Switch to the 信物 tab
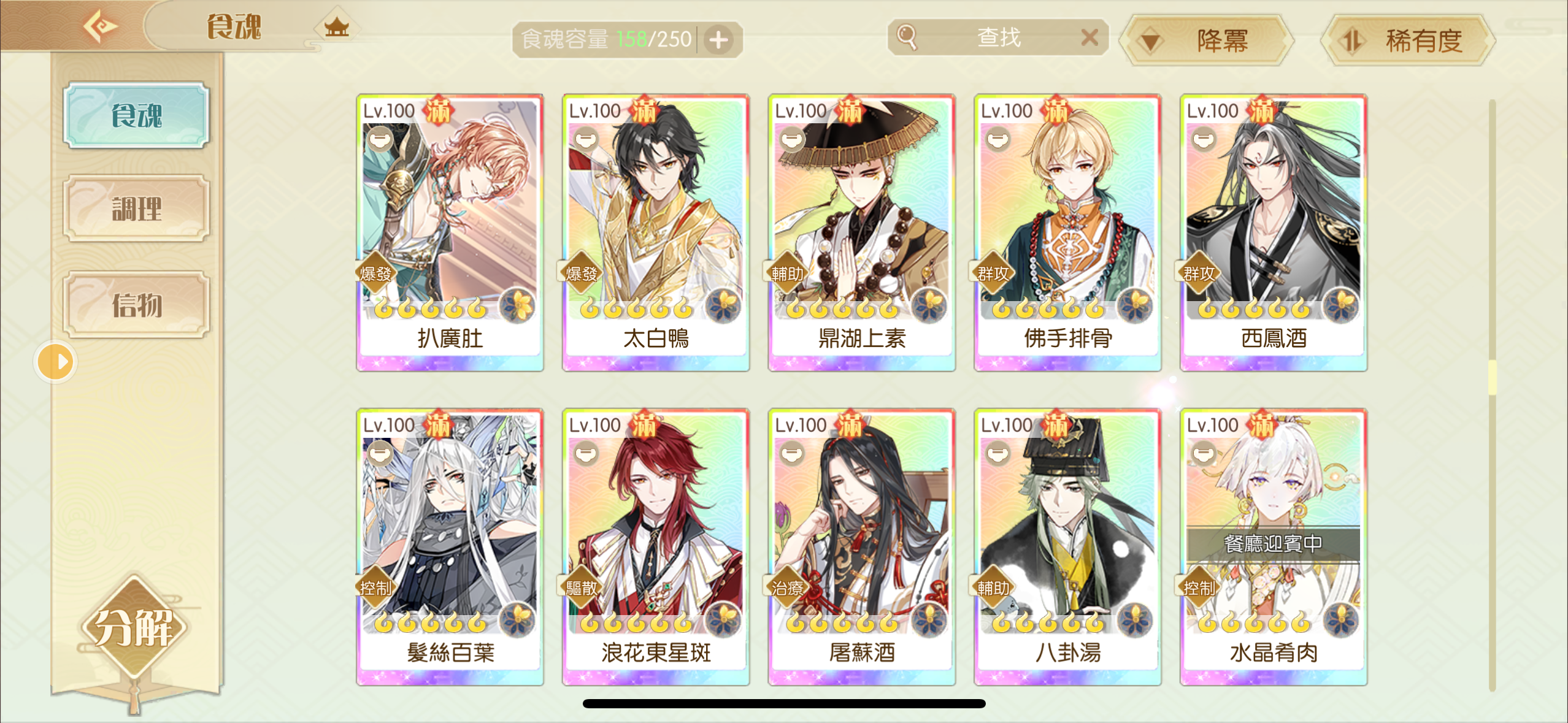The width and height of the screenshot is (1568, 723). [136, 305]
